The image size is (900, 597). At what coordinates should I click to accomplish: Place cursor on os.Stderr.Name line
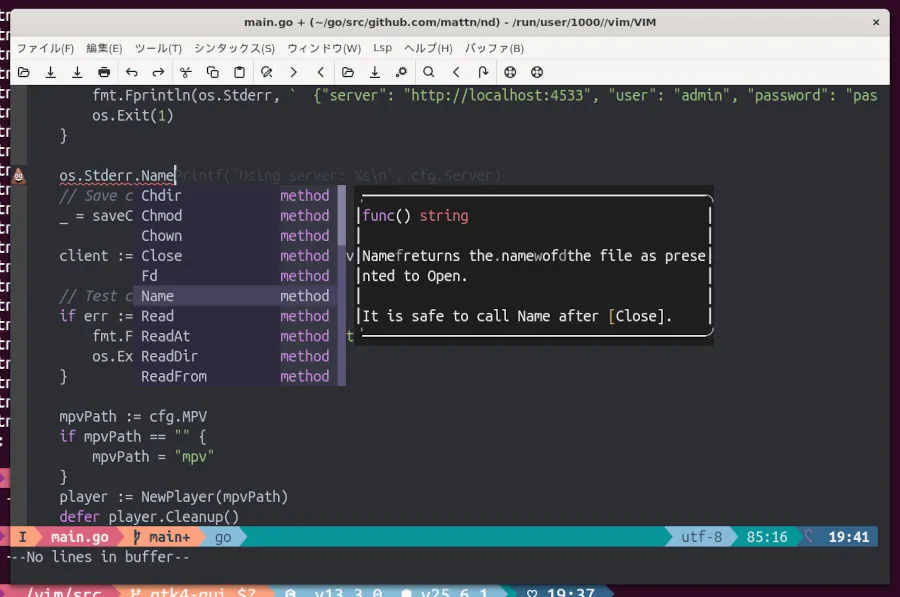pos(117,176)
